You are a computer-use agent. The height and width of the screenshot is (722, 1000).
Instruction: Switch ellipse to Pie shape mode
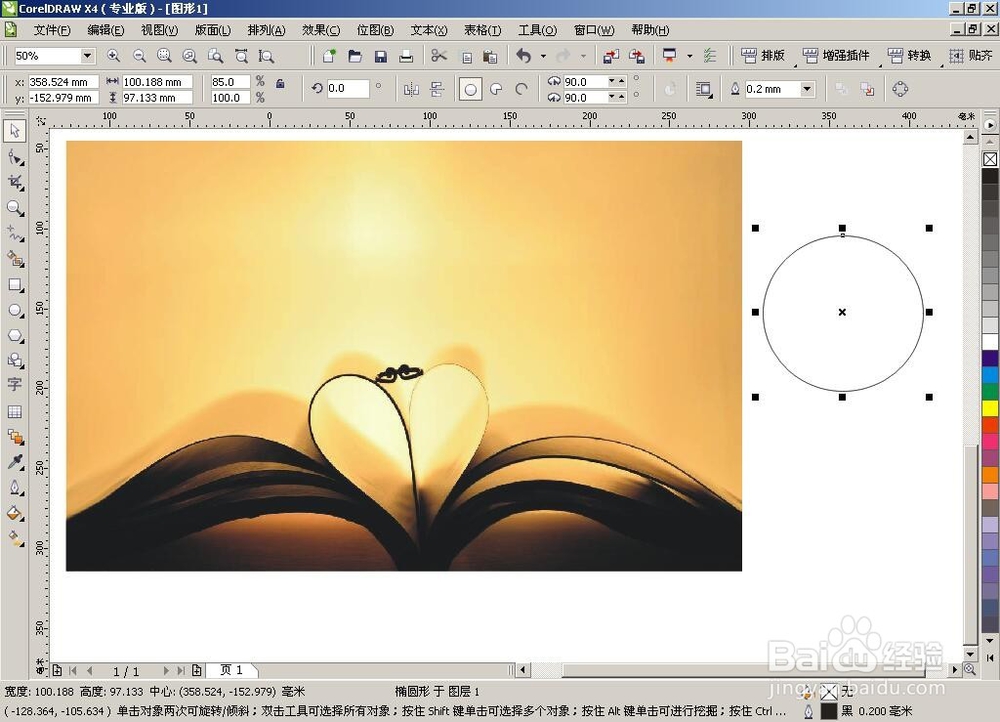pyautogui.click(x=496, y=89)
